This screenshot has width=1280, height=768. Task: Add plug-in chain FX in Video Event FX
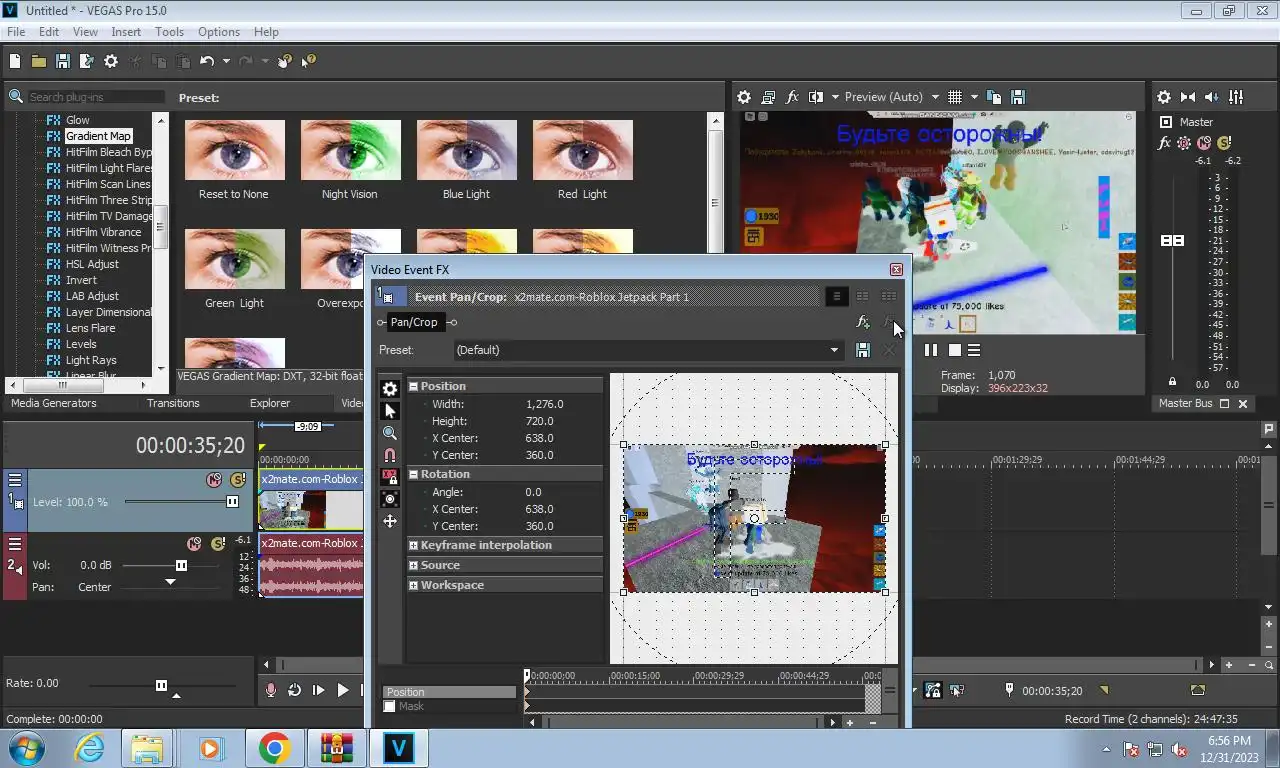[x=863, y=322]
